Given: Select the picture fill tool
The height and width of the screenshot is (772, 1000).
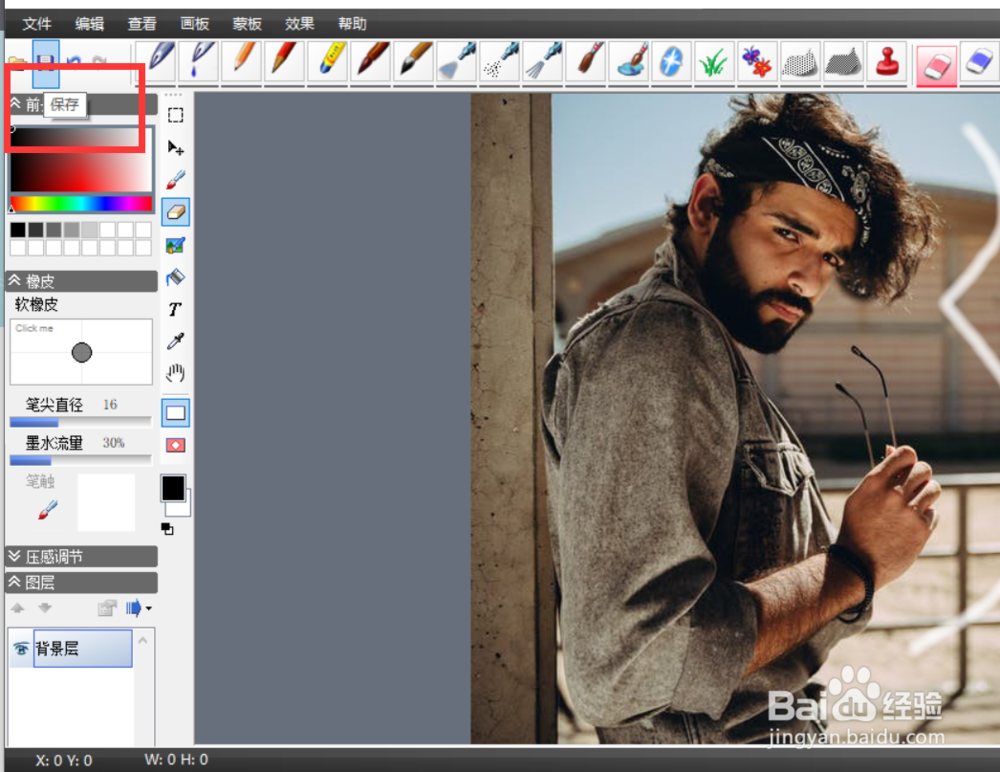Looking at the screenshot, I should click(175, 245).
